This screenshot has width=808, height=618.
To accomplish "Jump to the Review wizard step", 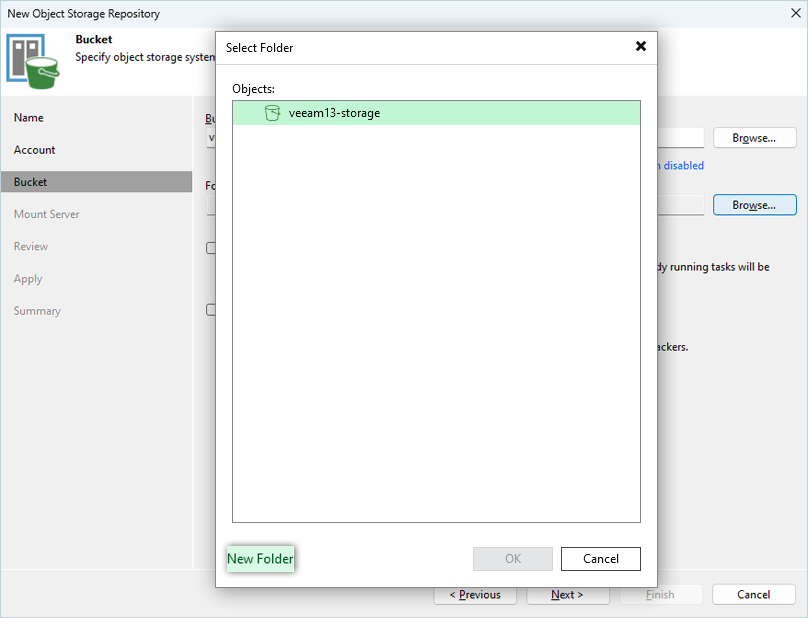I will pos(31,246).
